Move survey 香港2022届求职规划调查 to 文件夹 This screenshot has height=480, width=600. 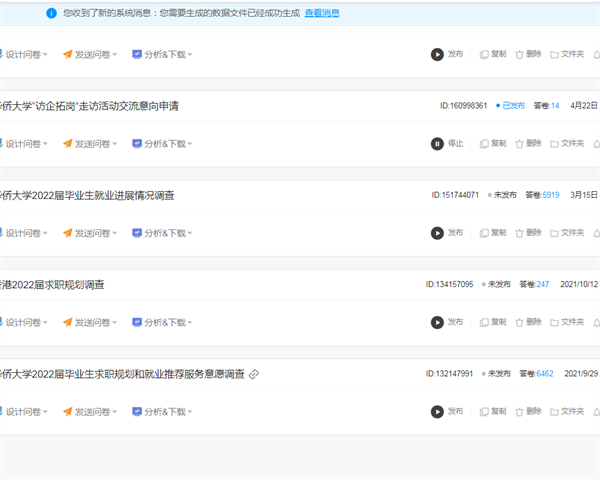[x=567, y=322]
